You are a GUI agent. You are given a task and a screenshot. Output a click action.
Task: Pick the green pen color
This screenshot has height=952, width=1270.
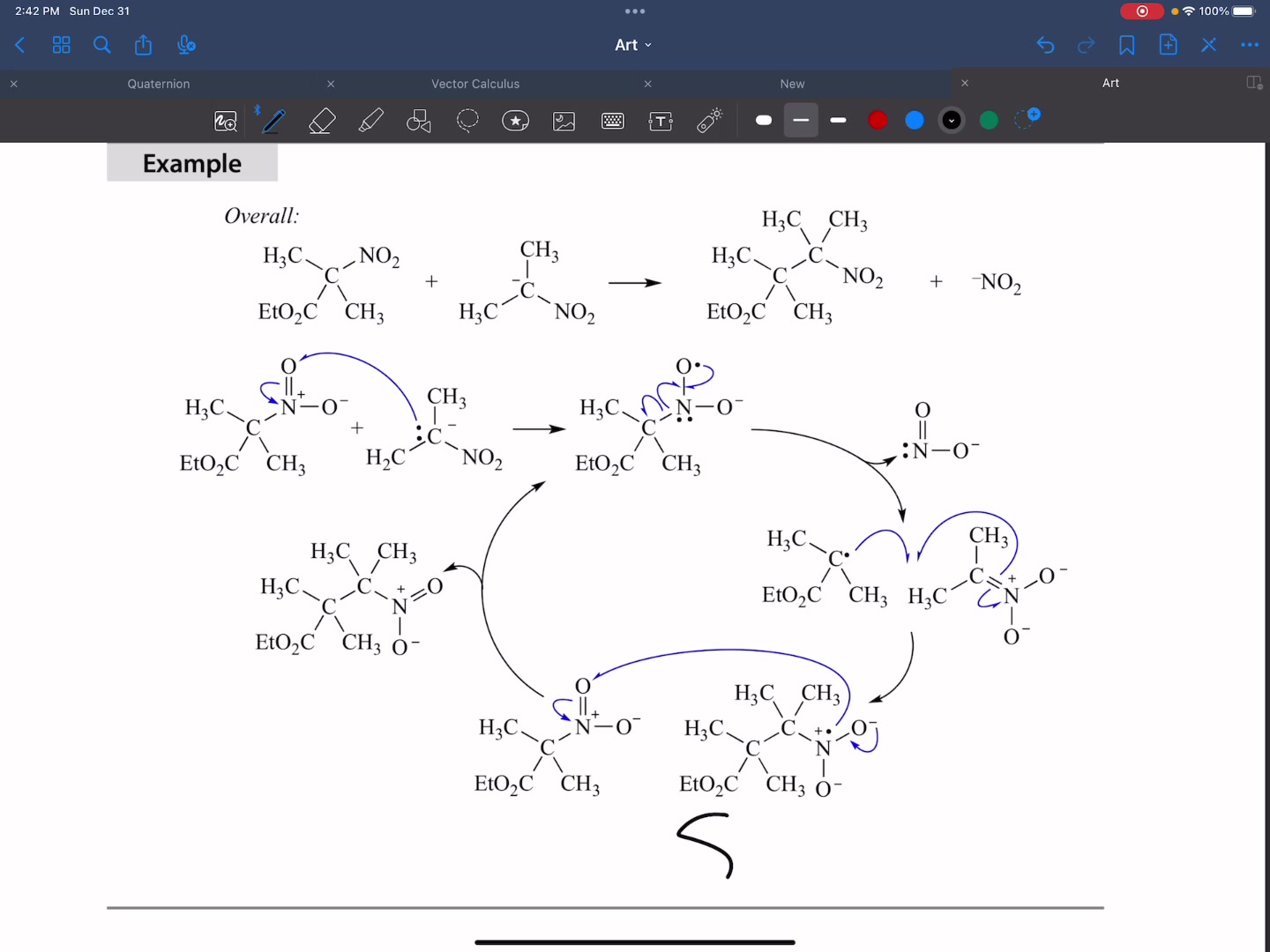989,120
